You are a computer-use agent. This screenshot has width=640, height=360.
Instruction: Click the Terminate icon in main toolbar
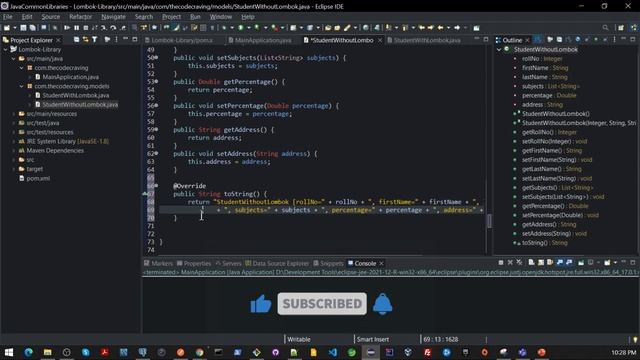86,28
